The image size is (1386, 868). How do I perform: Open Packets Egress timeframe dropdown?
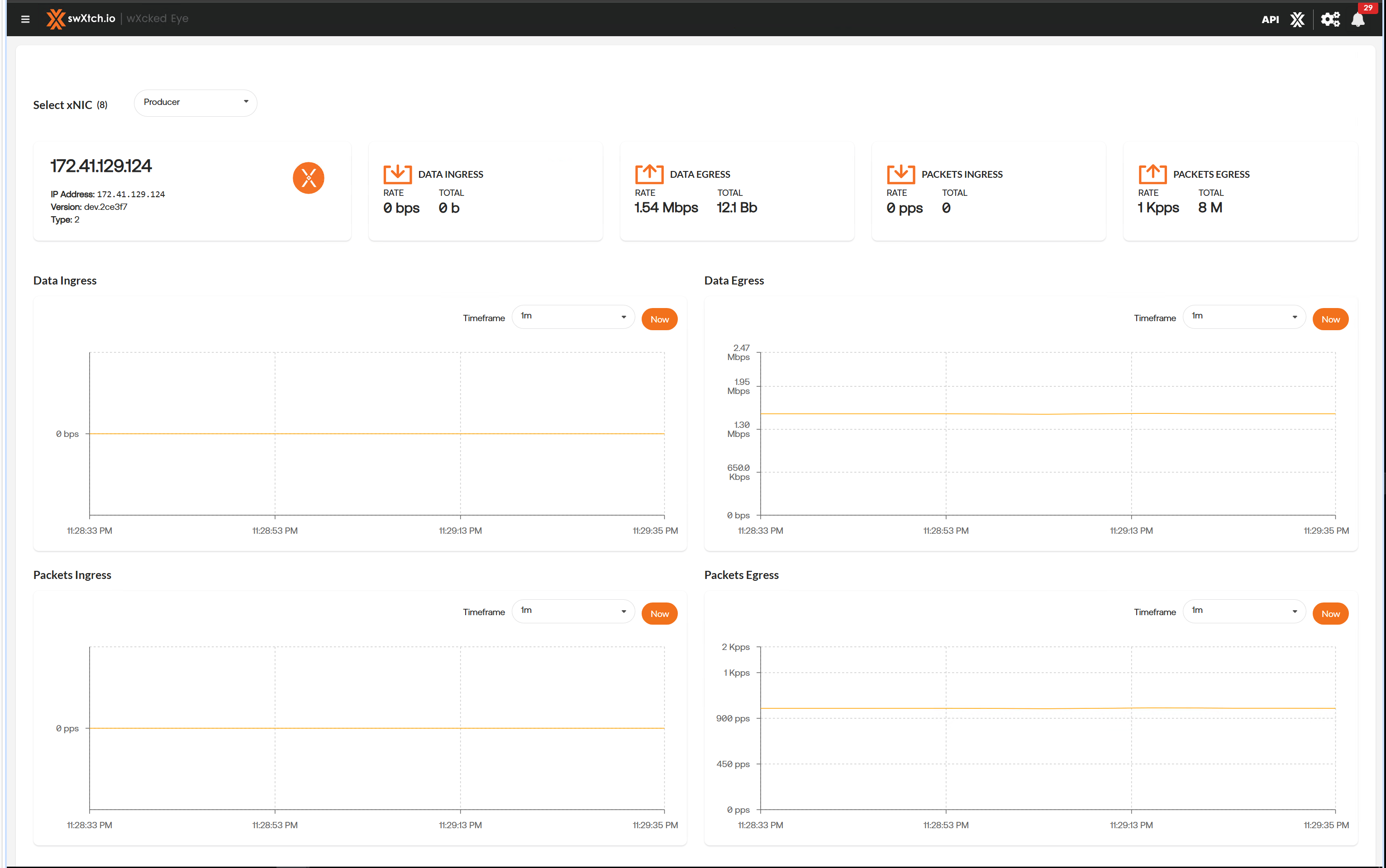point(1243,612)
